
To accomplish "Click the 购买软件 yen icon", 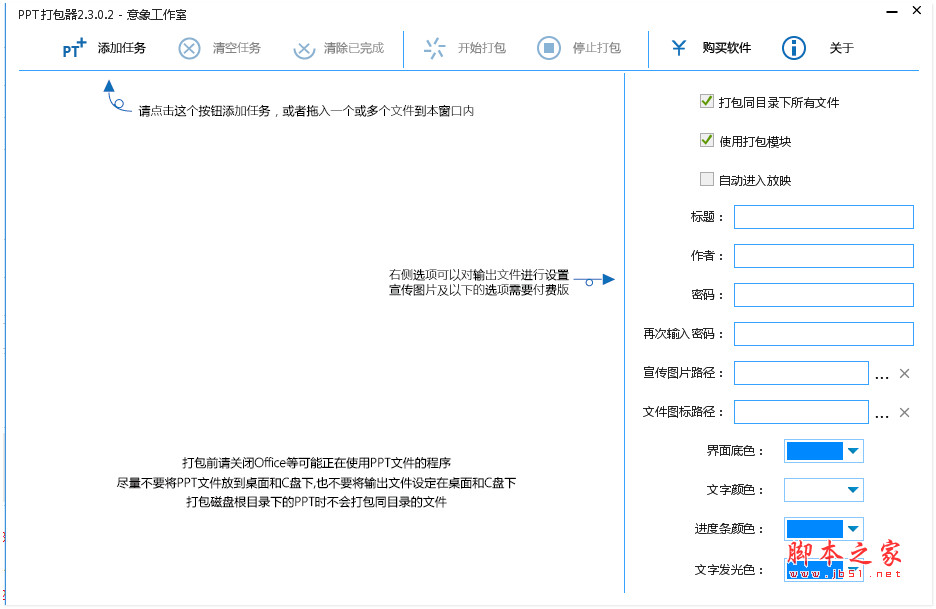I will 679,48.
